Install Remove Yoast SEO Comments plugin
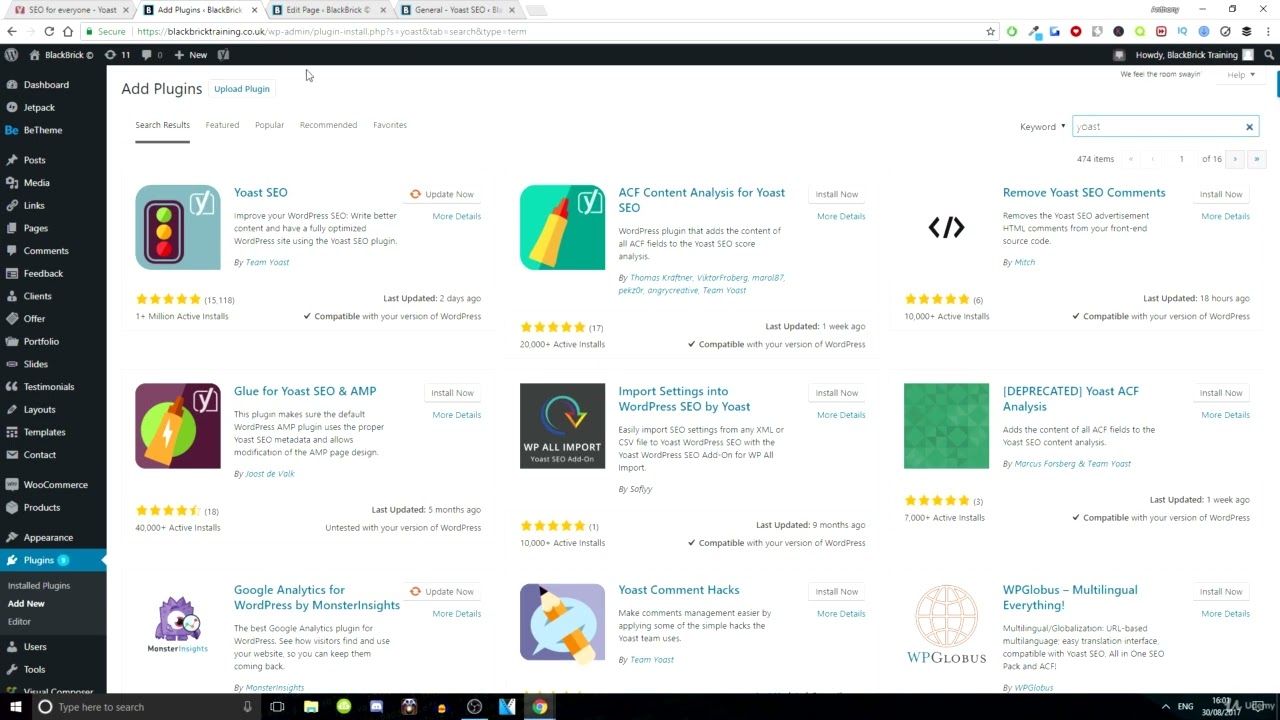 [x=1221, y=194]
